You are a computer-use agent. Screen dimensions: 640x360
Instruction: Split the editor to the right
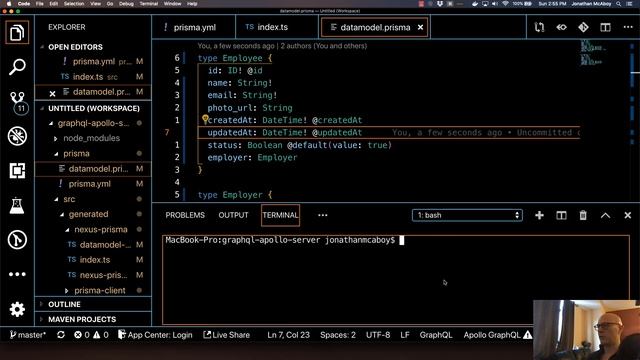pos(605,27)
